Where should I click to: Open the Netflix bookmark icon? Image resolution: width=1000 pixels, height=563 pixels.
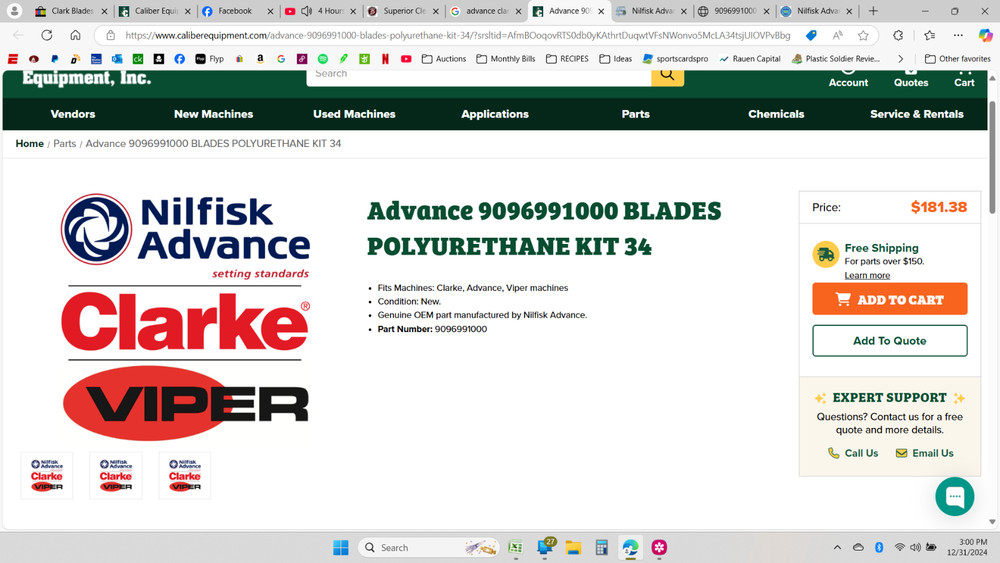[385, 59]
